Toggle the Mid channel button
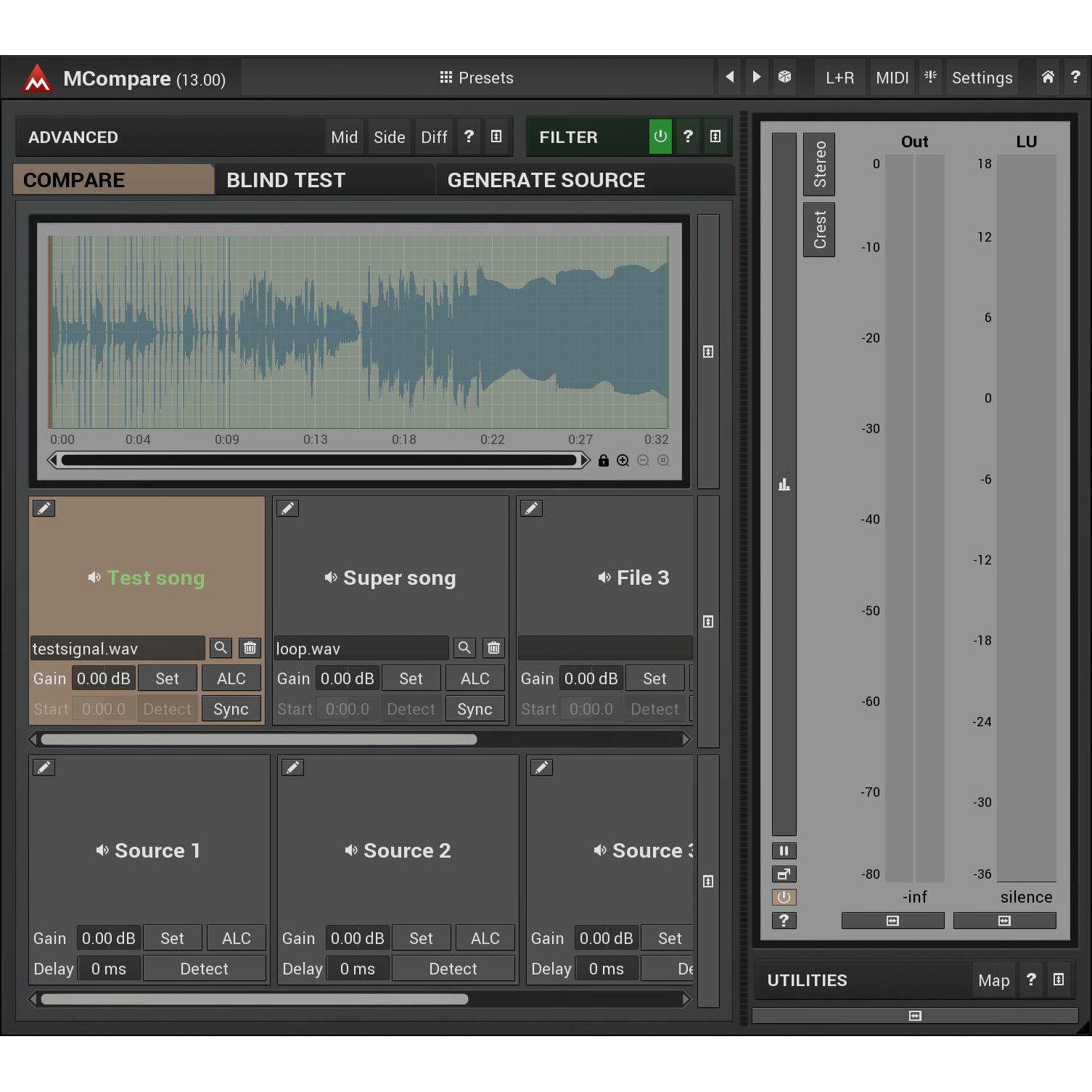Image resolution: width=1092 pixels, height=1092 pixels. [344, 137]
